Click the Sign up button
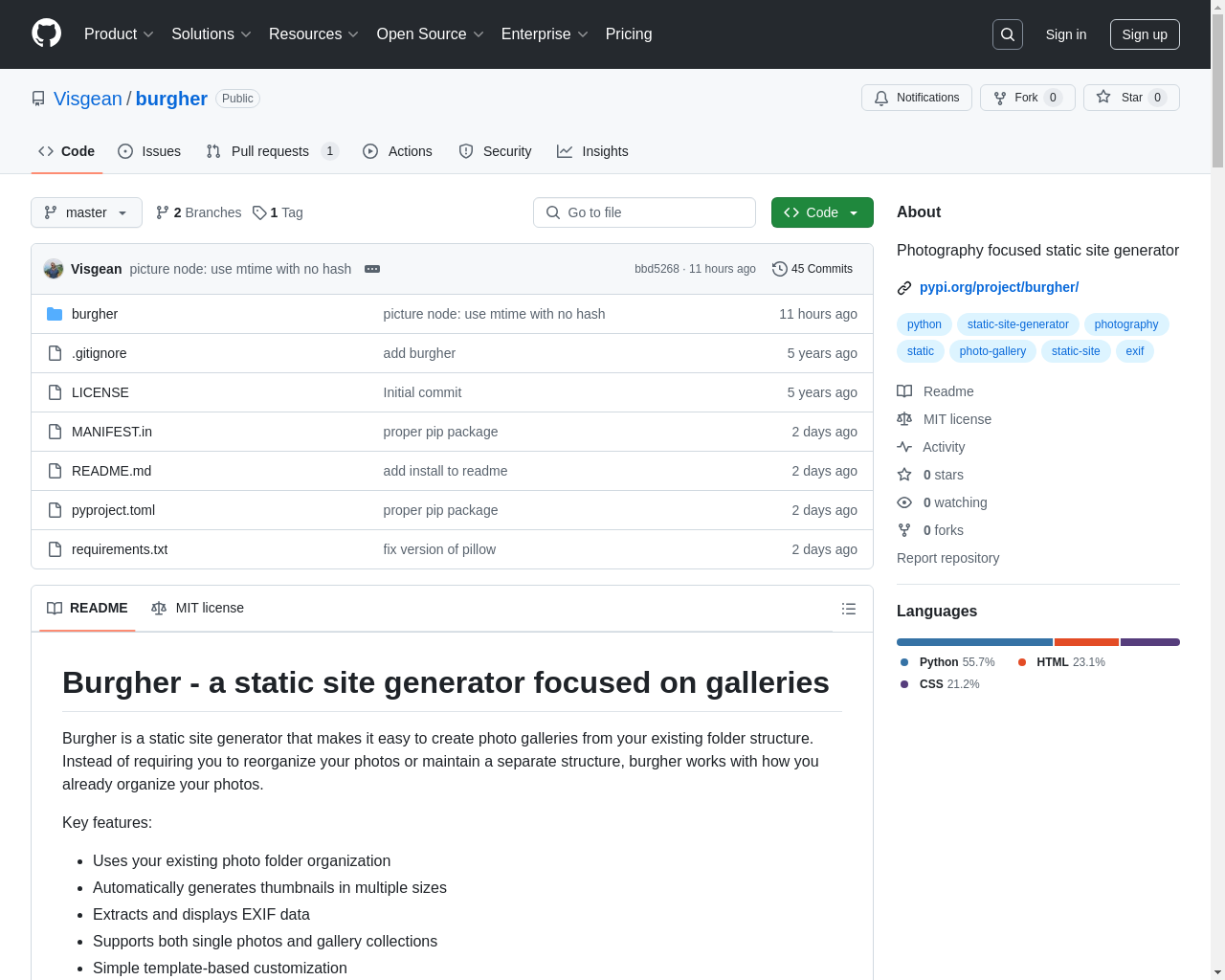 click(x=1145, y=34)
